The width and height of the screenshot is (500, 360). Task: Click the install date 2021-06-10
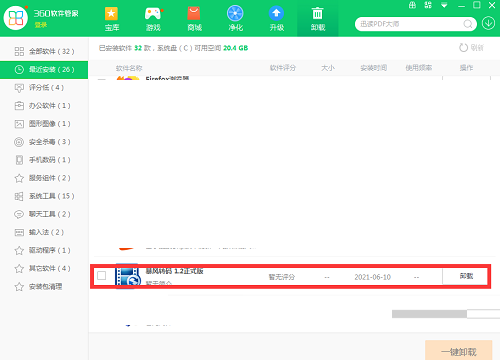(372, 277)
